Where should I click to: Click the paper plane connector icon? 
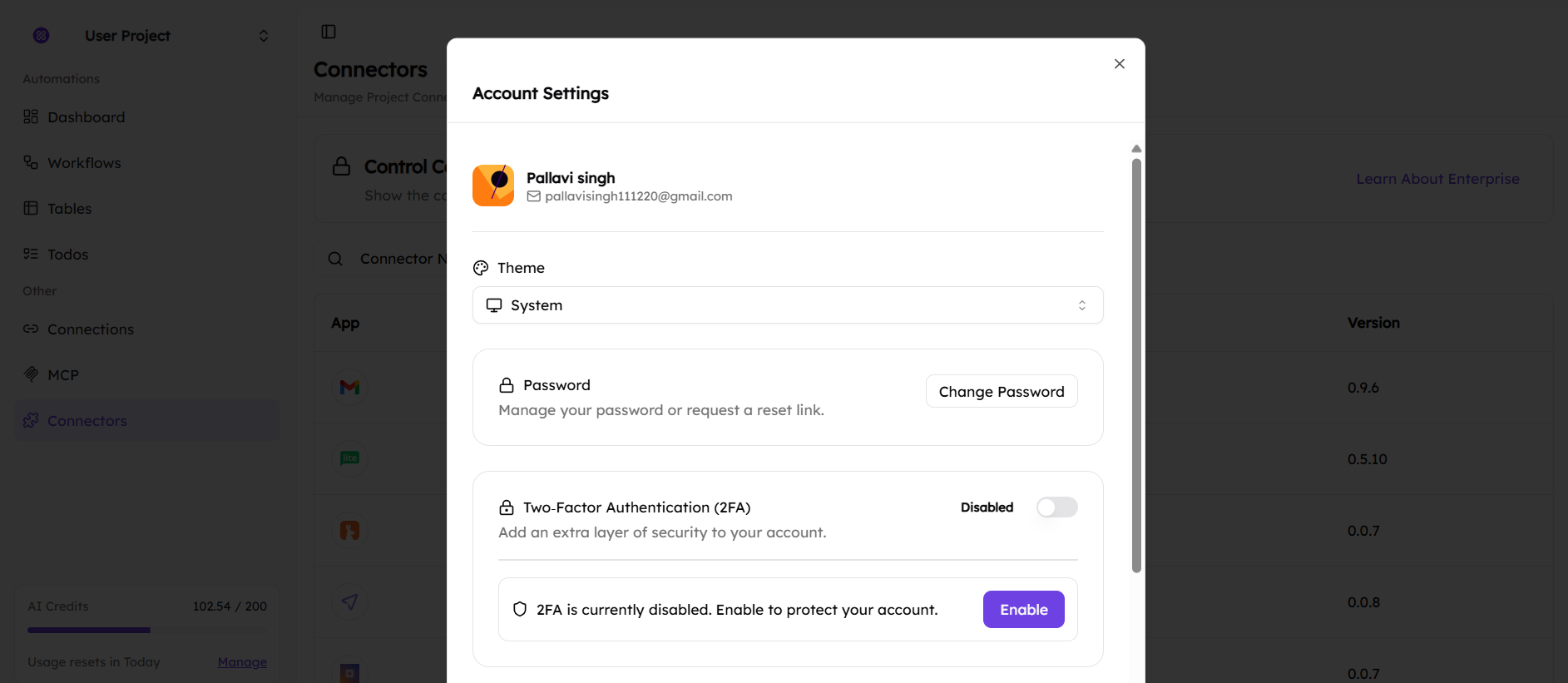point(349,601)
